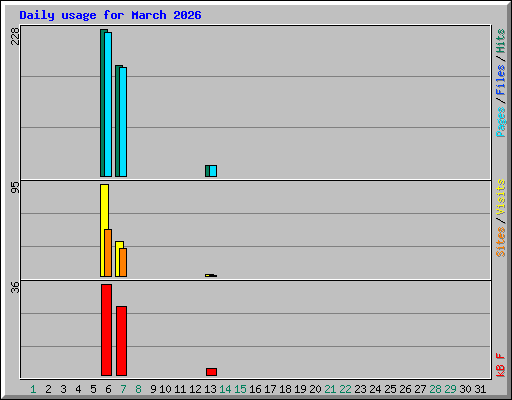Click green day label '7' on the axis
Screen dimensions: 512x400
click(123, 389)
